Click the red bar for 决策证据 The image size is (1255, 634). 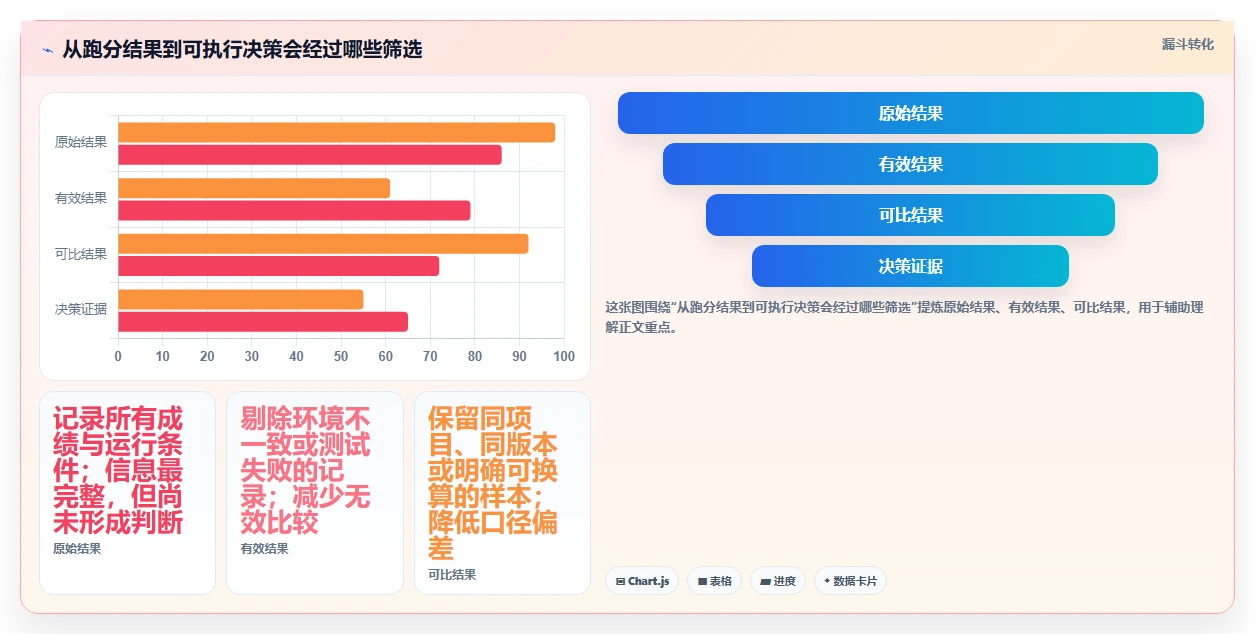click(263, 322)
